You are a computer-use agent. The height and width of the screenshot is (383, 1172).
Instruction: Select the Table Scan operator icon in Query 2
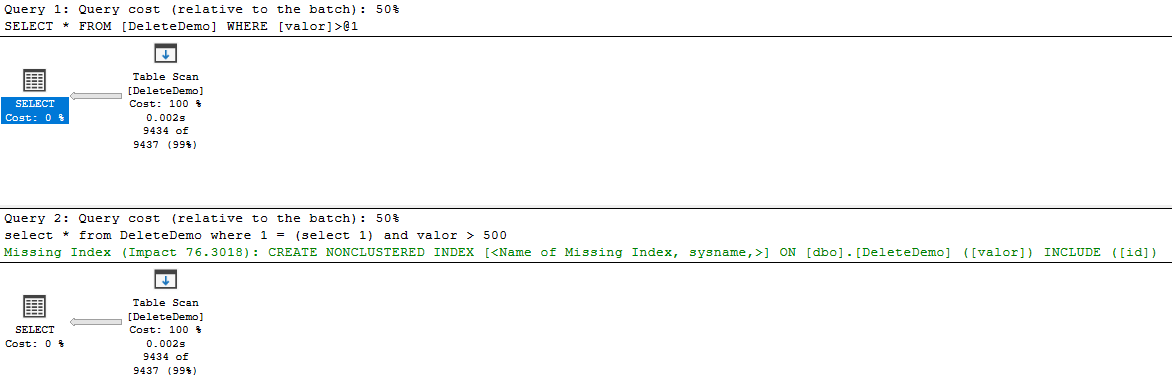coord(165,280)
